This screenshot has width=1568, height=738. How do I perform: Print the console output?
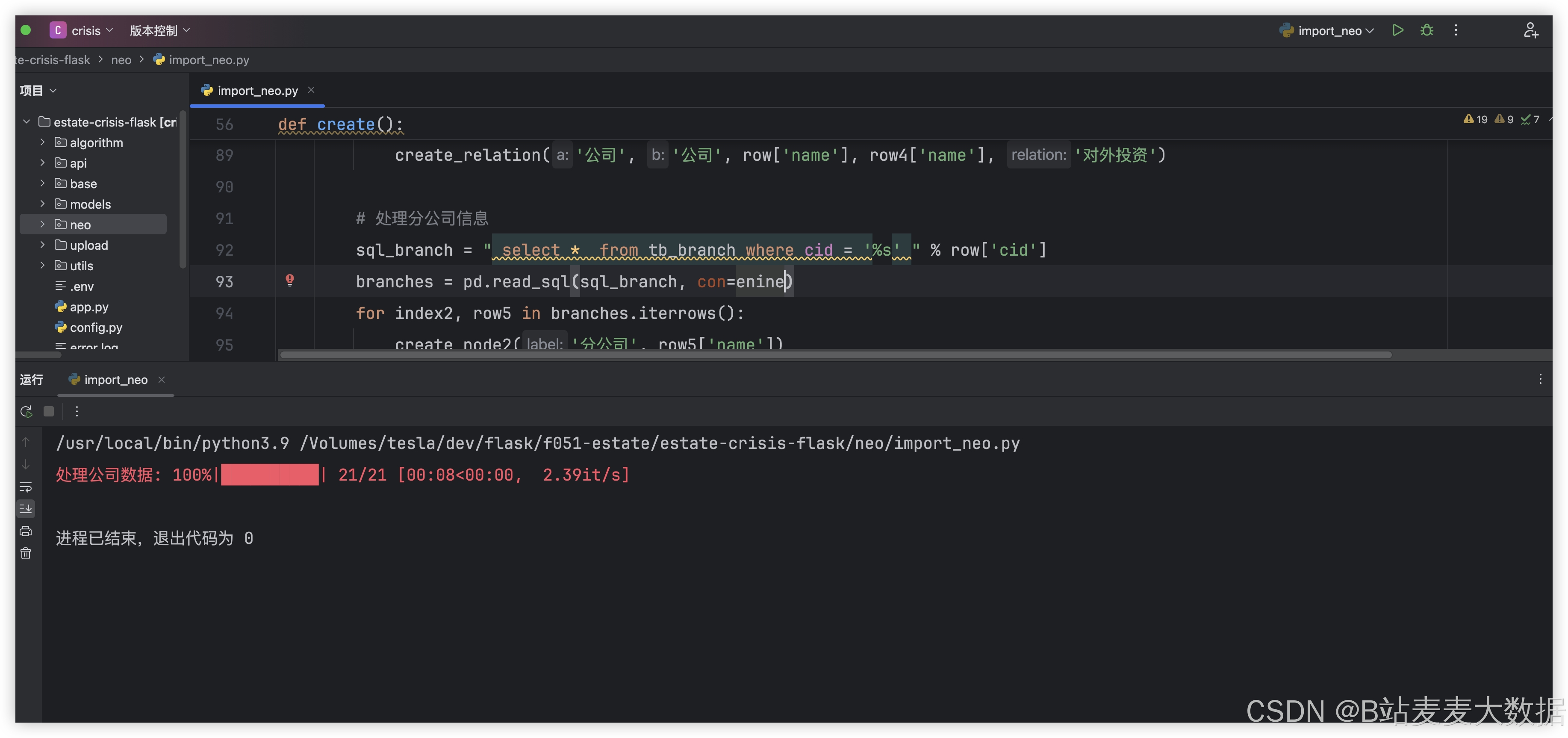[26, 531]
